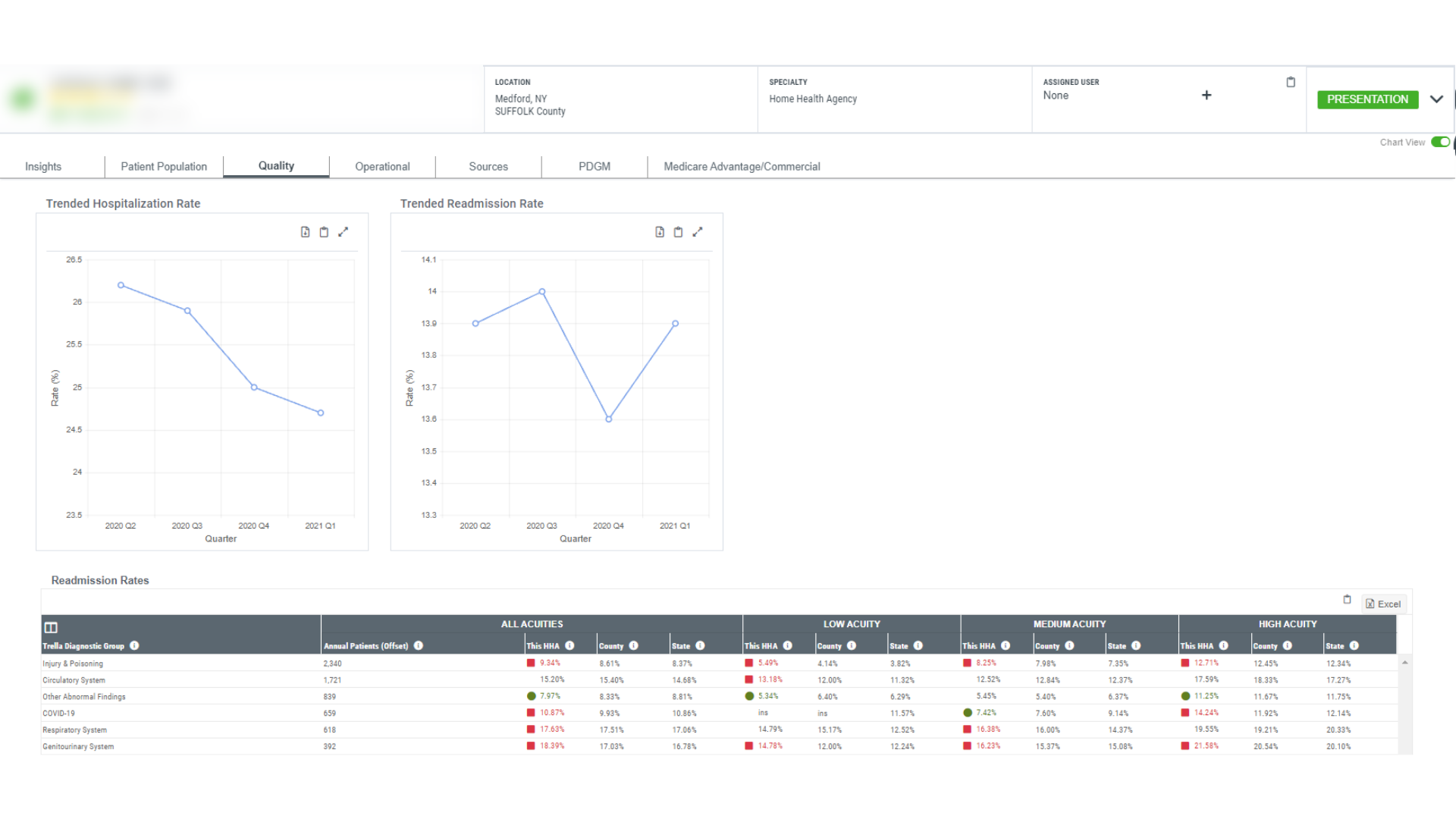The image size is (1456, 819).
Task: Download the Trended Readmission Rate chart
Action: point(659,231)
